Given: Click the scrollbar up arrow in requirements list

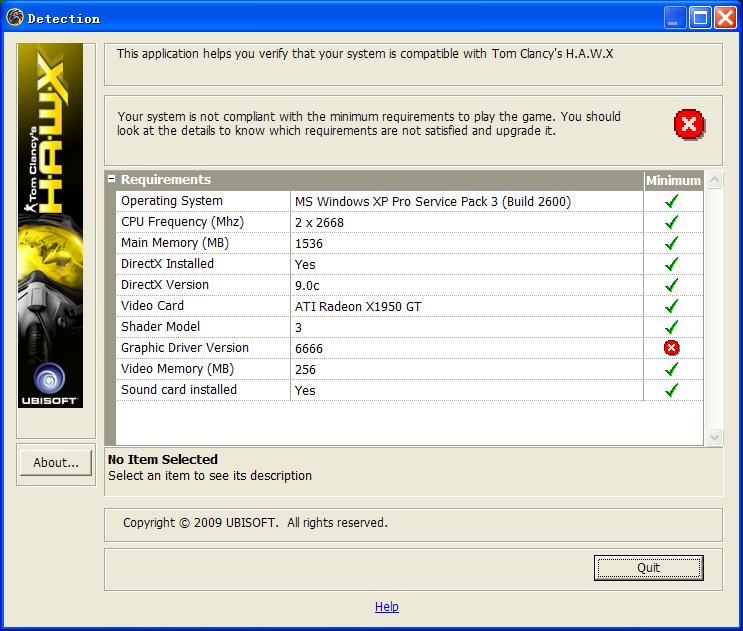Looking at the screenshot, I should pyautogui.click(x=714, y=180).
